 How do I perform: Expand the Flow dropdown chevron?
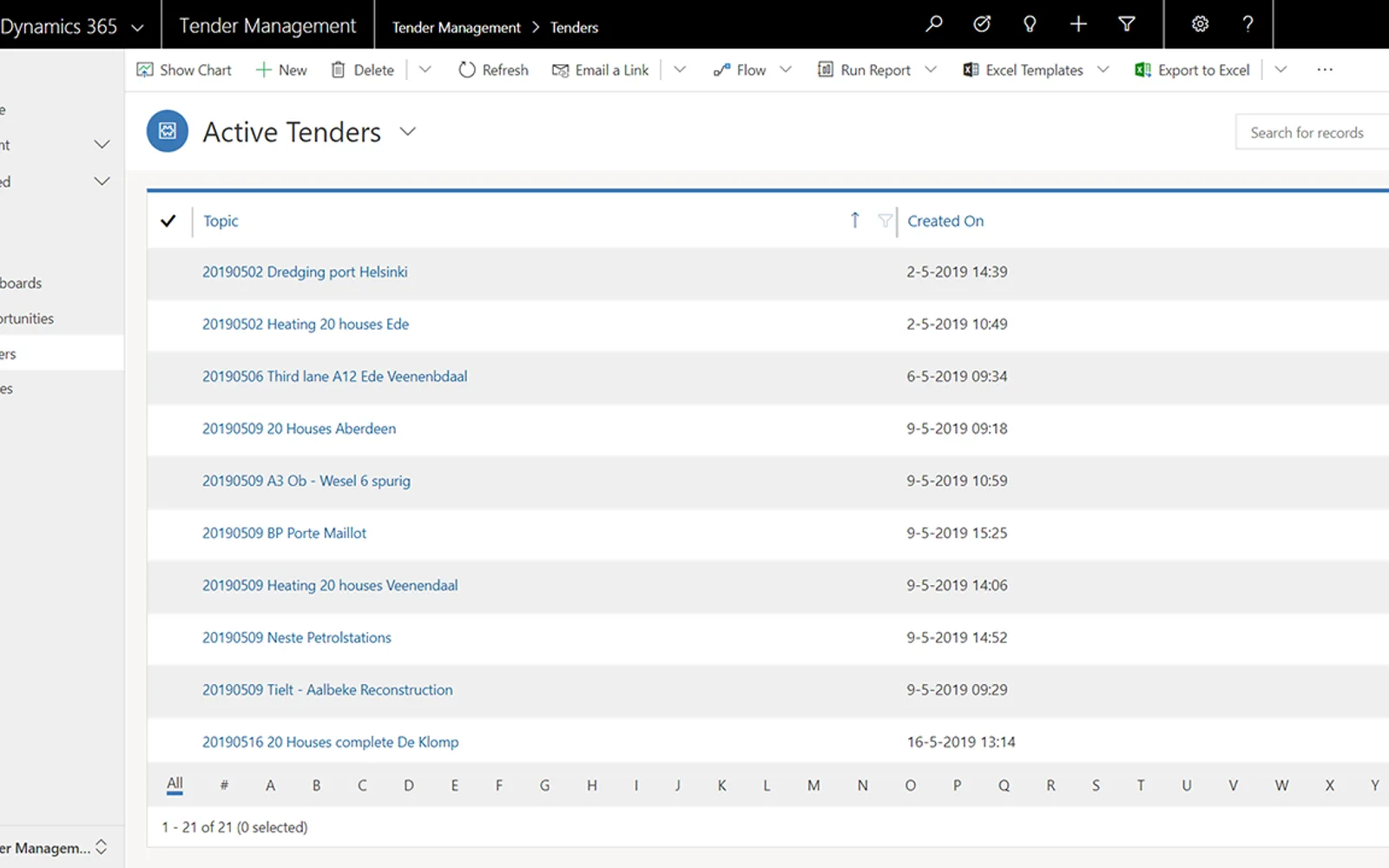click(786, 69)
